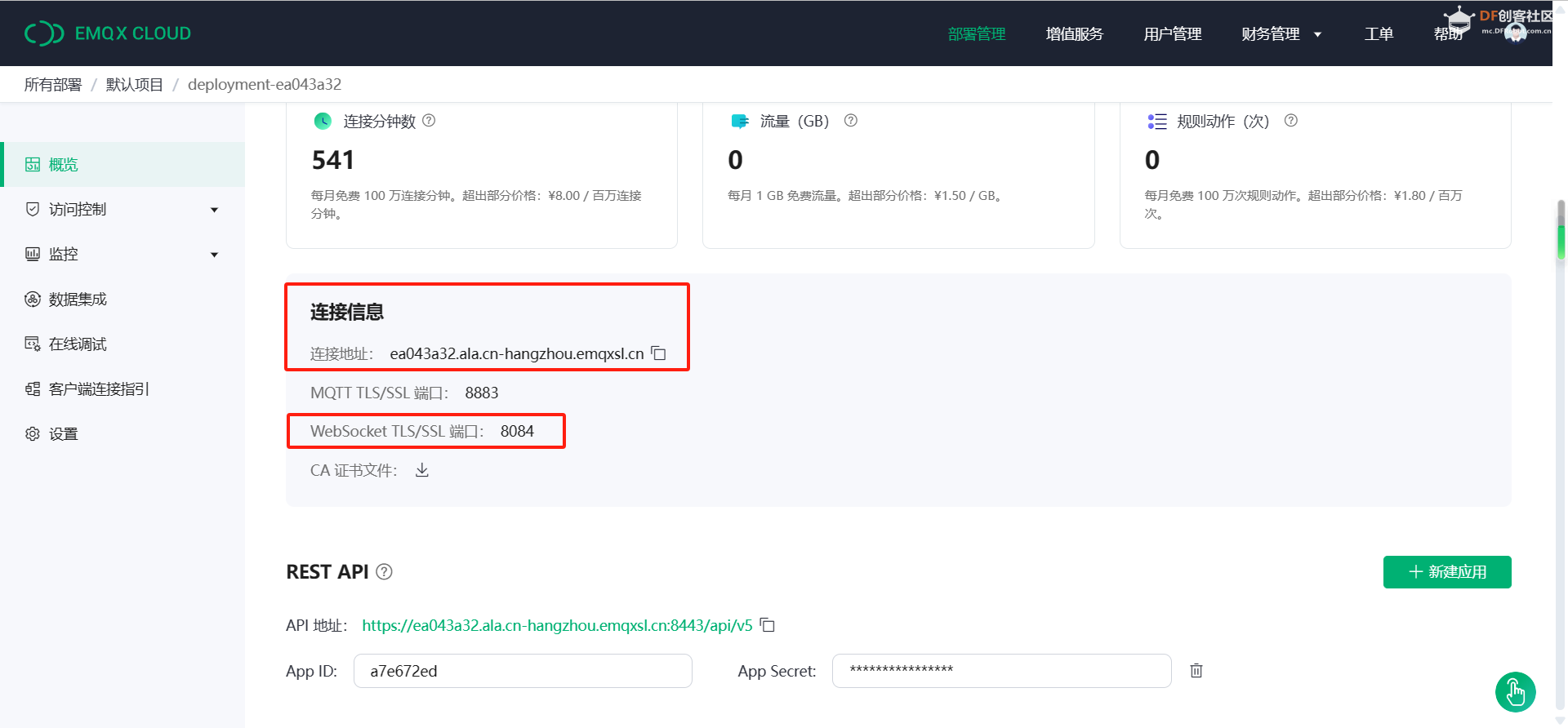Click the App ID field a7e672ed
This screenshot has width=1568, height=728.
523,671
